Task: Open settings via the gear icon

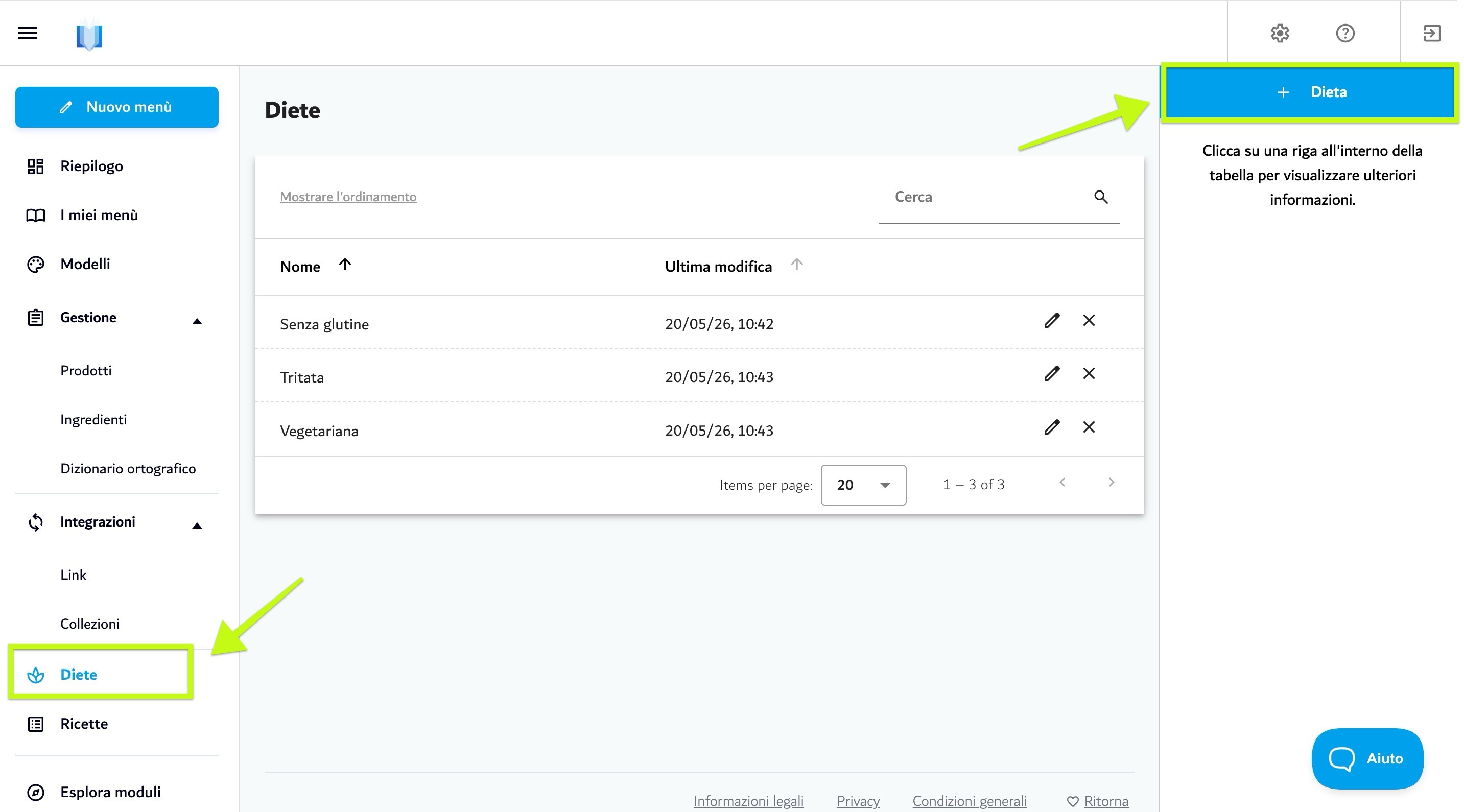Action: (x=1280, y=33)
